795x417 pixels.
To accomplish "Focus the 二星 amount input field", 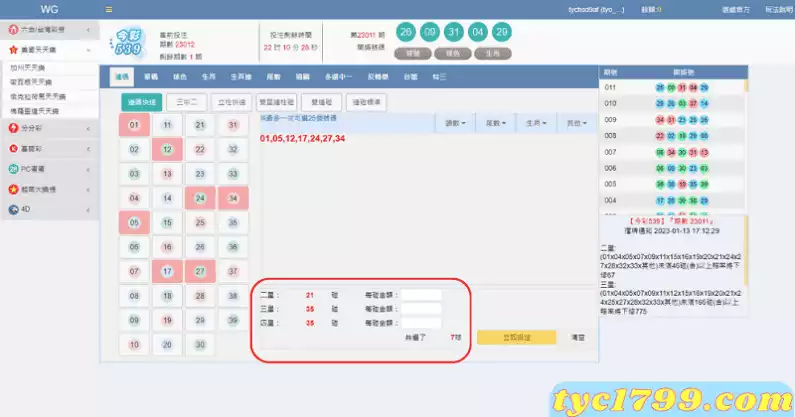I will click(x=421, y=295).
